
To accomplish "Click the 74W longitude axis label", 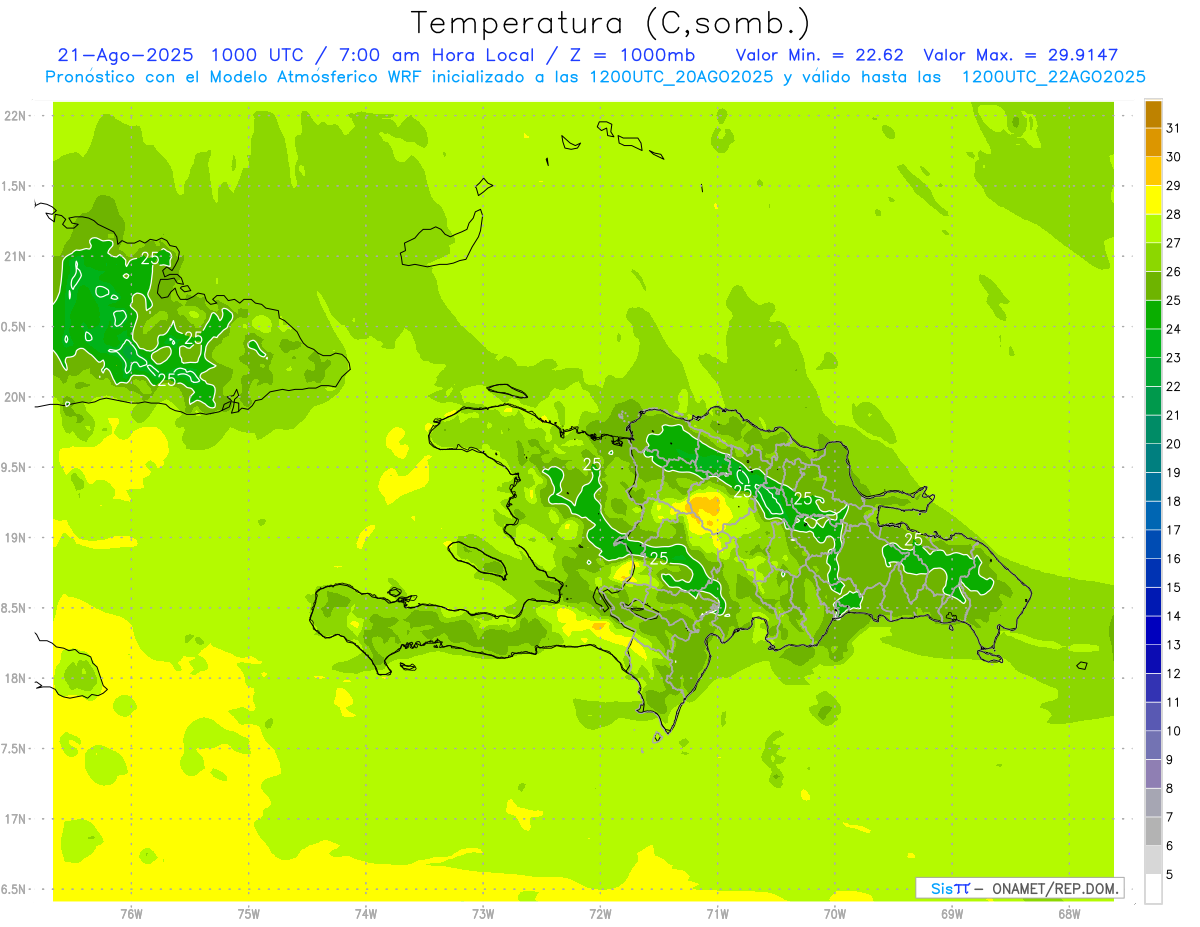I will click(x=366, y=913).
